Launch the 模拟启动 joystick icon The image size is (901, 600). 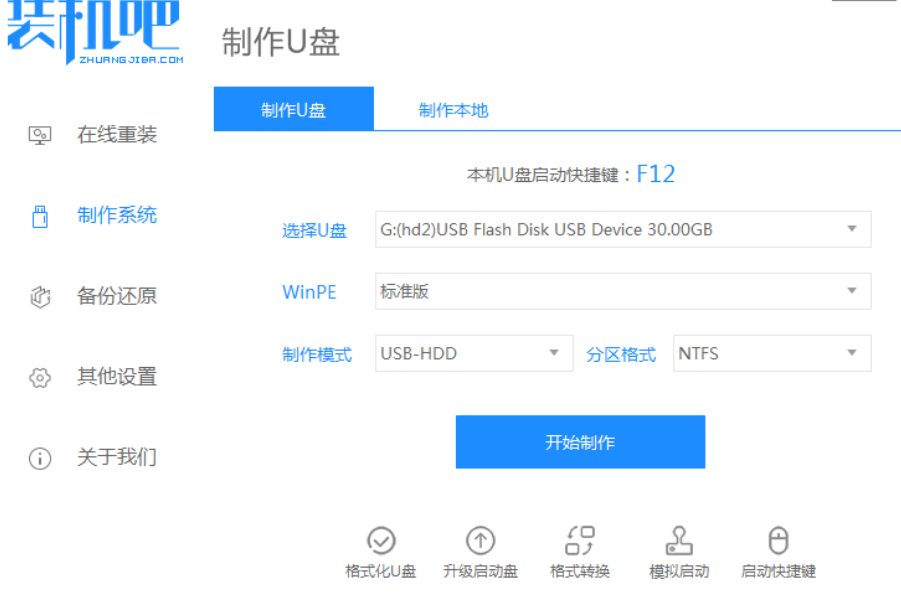click(679, 541)
